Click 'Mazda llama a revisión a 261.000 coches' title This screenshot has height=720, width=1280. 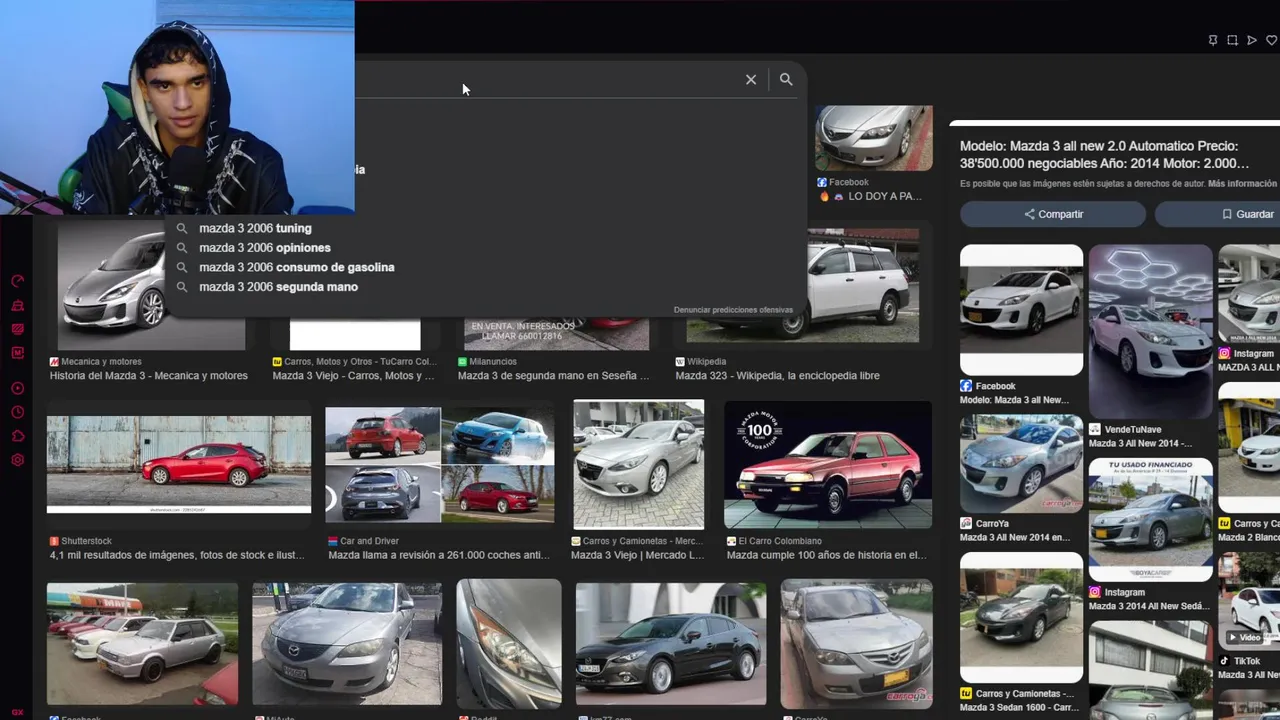[x=439, y=555]
